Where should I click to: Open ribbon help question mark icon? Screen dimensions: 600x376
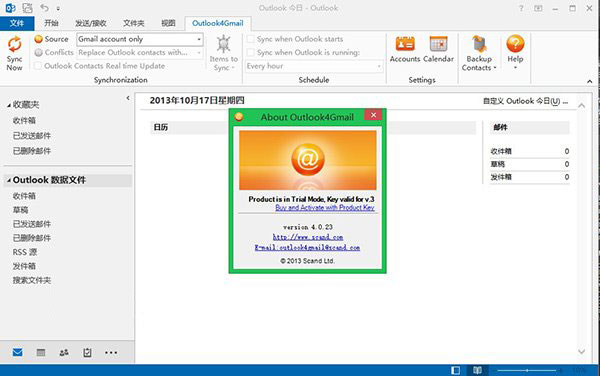tap(521, 8)
